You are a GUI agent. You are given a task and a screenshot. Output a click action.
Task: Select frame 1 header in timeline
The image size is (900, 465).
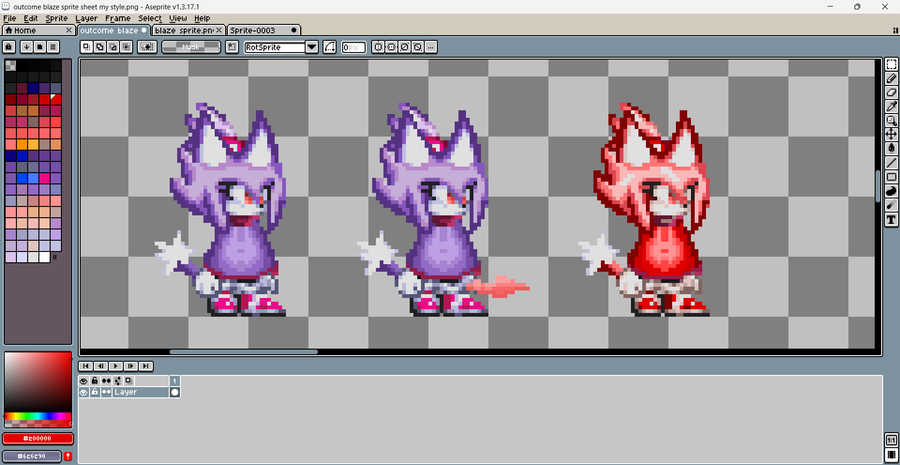coord(174,381)
